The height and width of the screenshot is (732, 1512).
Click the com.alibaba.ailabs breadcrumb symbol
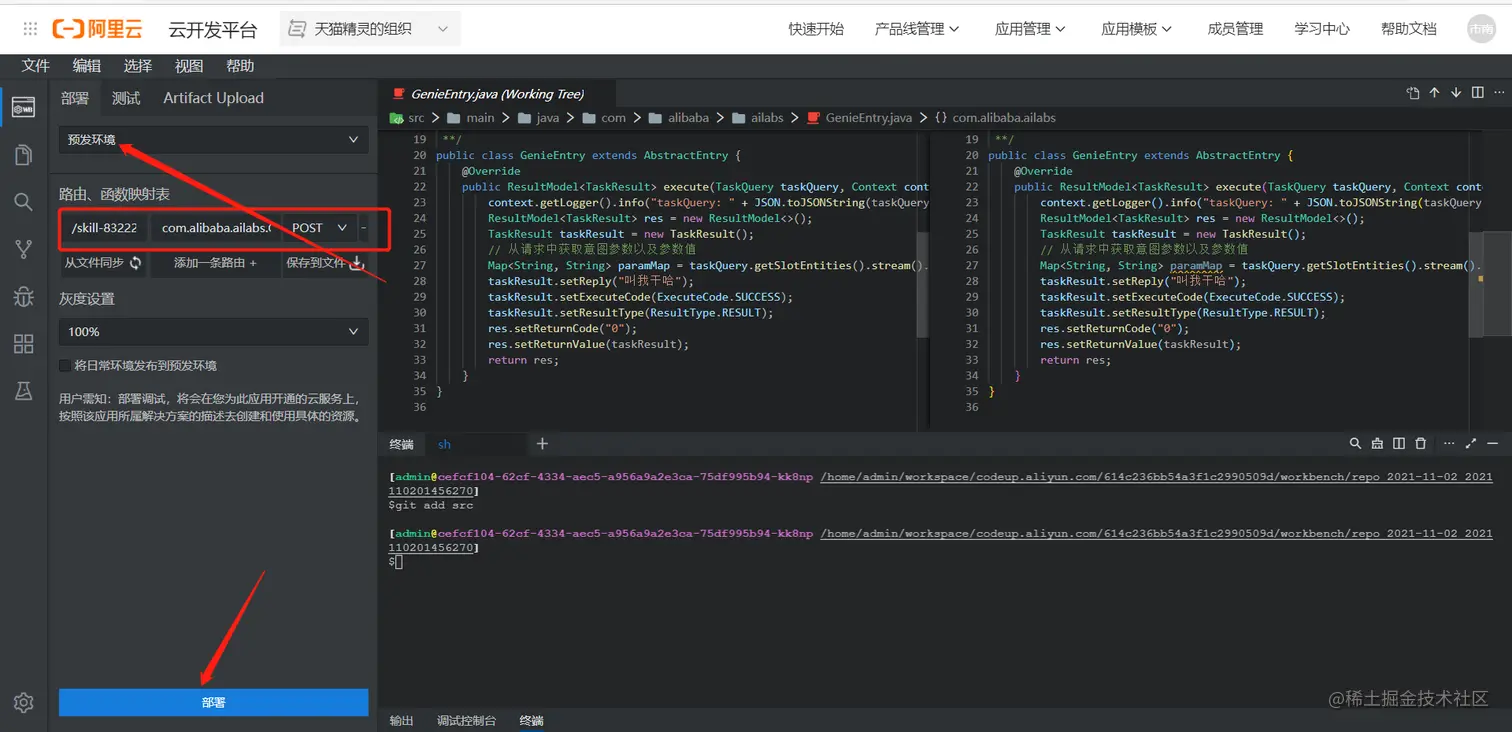click(x=995, y=118)
